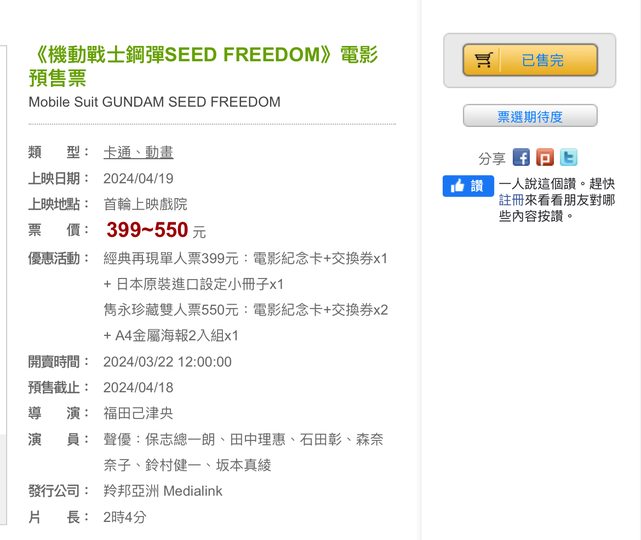The height and width of the screenshot is (540, 641).
Task: Click the venue text 首輪上映戲院
Action: tap(145, 204)
